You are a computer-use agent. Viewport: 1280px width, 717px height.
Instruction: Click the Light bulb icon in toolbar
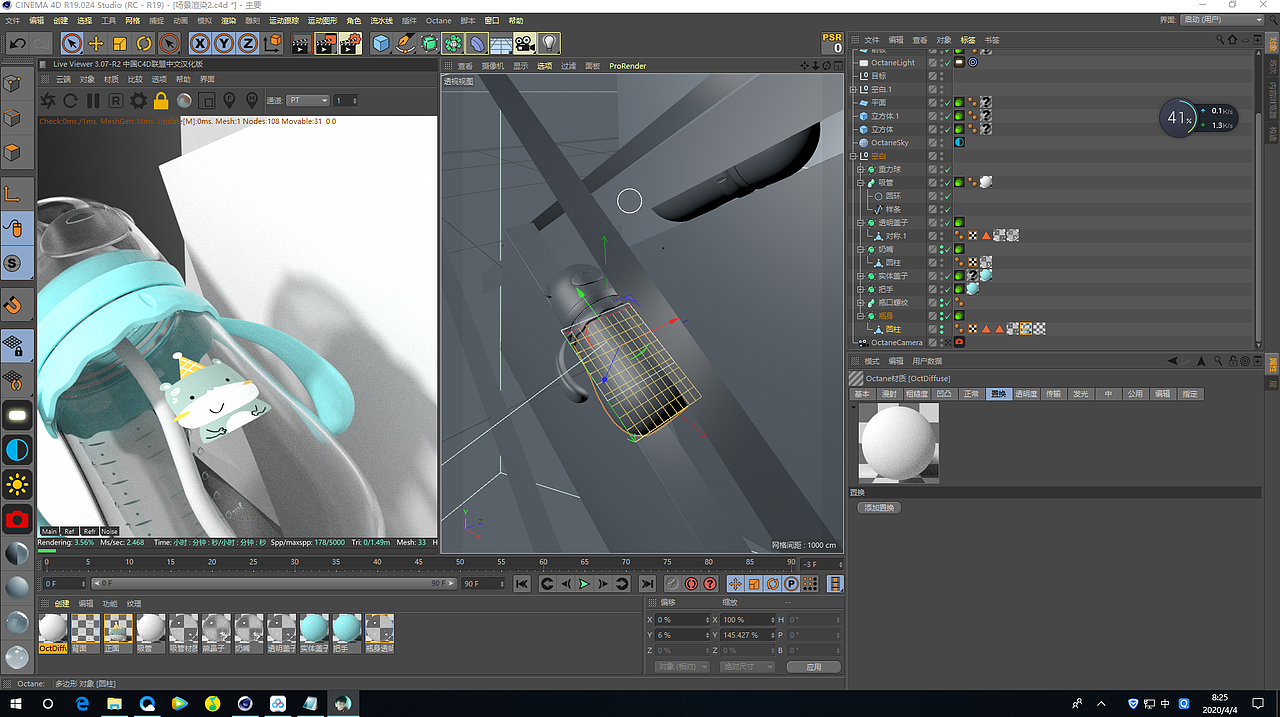549,43
